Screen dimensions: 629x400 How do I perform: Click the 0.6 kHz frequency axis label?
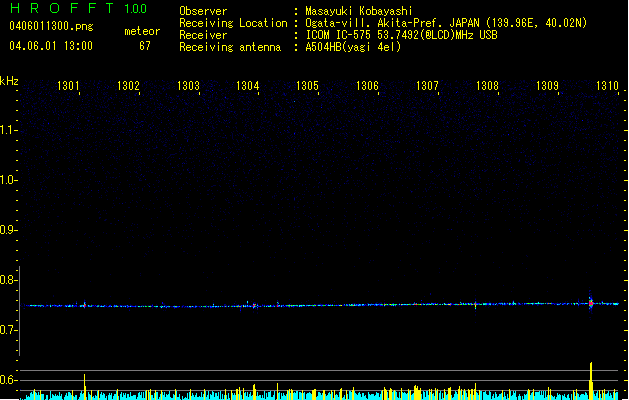(8, 380)
